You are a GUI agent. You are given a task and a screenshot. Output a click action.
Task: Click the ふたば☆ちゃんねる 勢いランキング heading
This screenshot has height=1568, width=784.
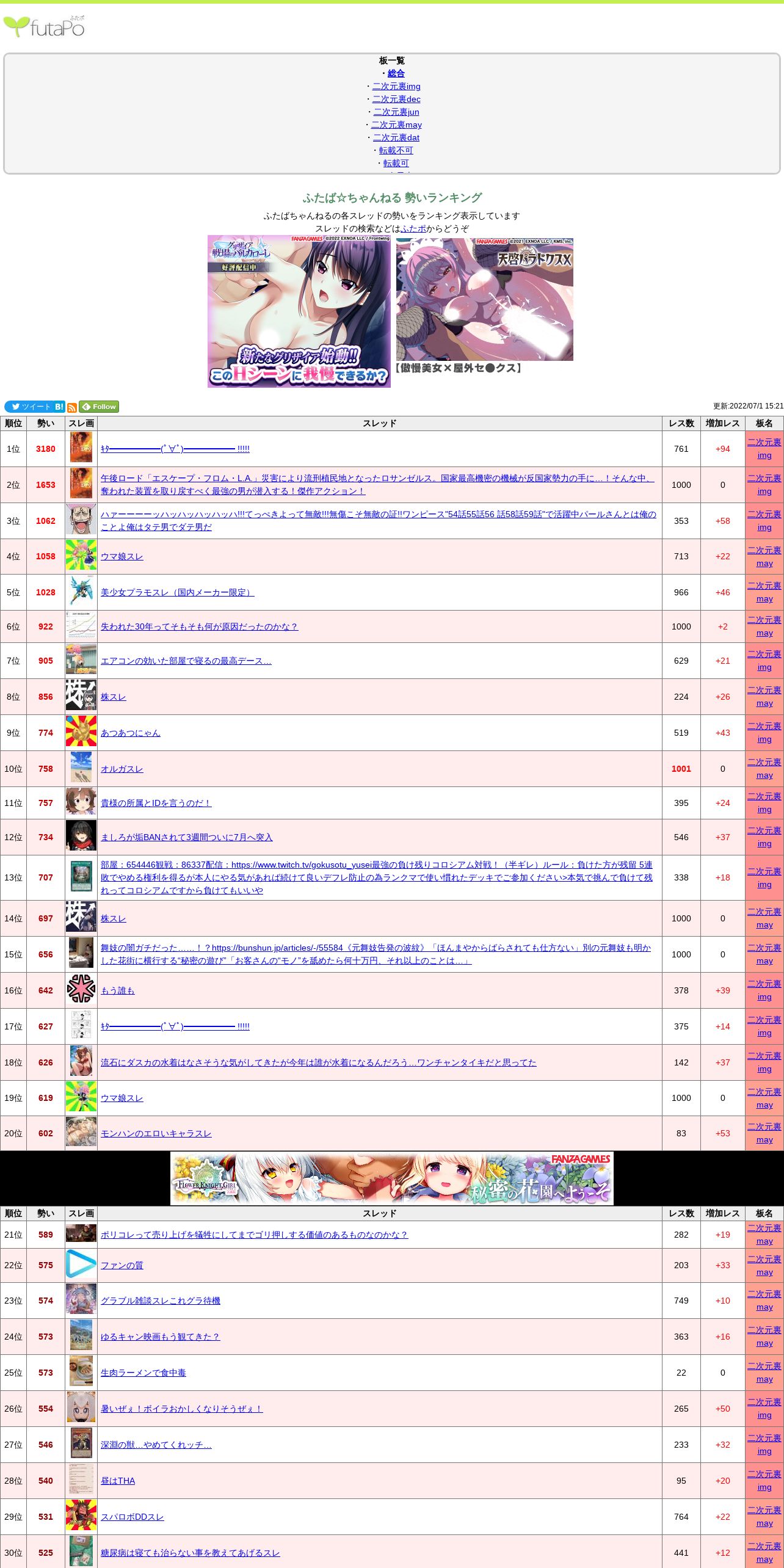[392, 198]
